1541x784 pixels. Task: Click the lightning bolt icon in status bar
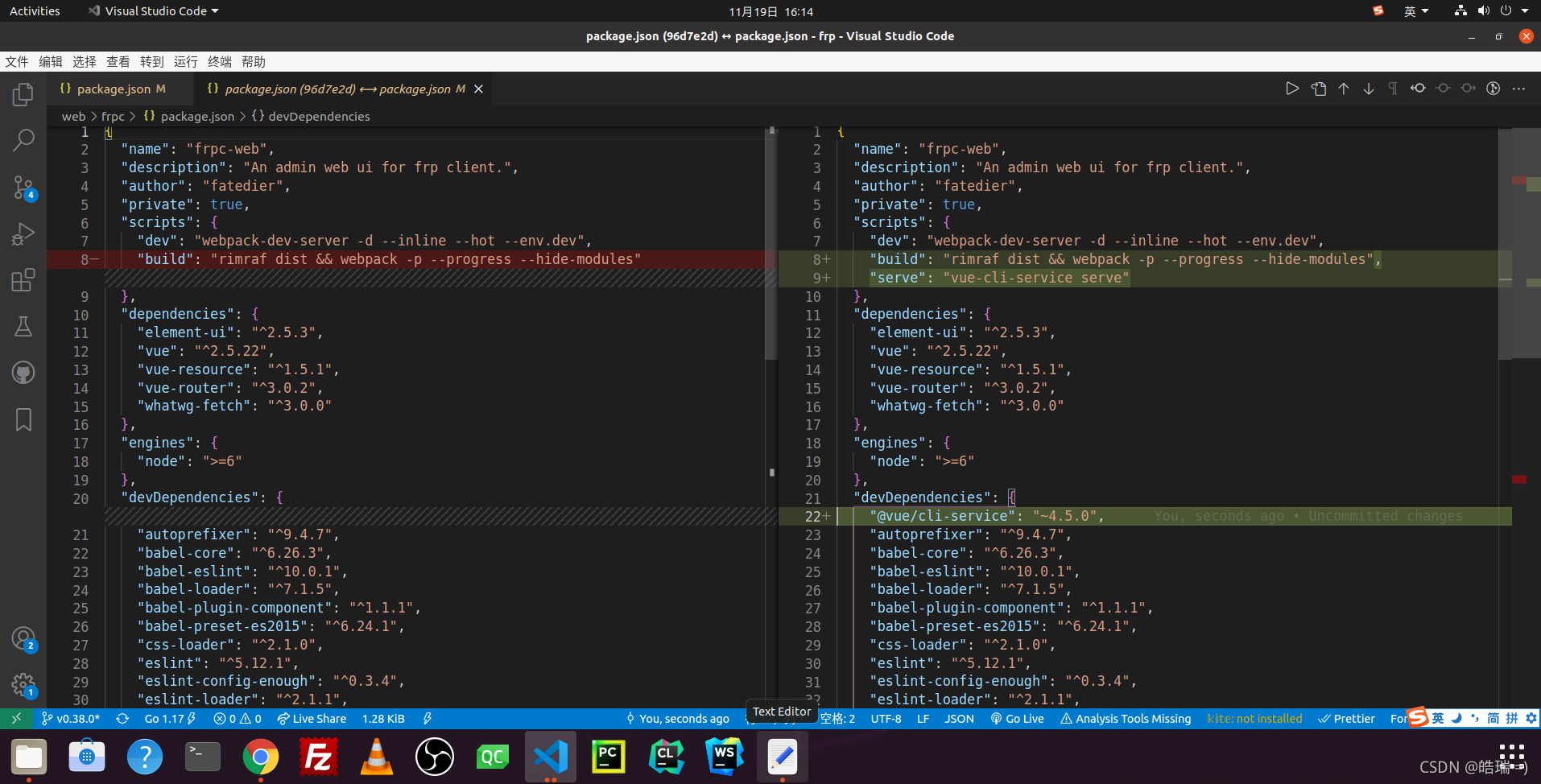[428, 719]
